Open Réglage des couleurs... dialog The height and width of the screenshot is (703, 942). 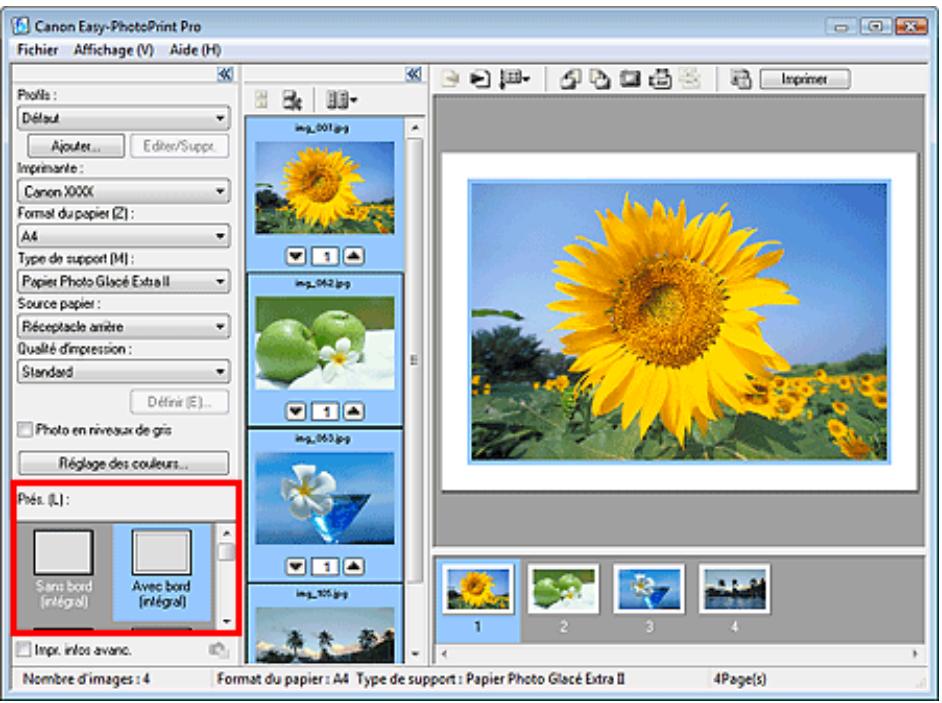pos(123,463)
